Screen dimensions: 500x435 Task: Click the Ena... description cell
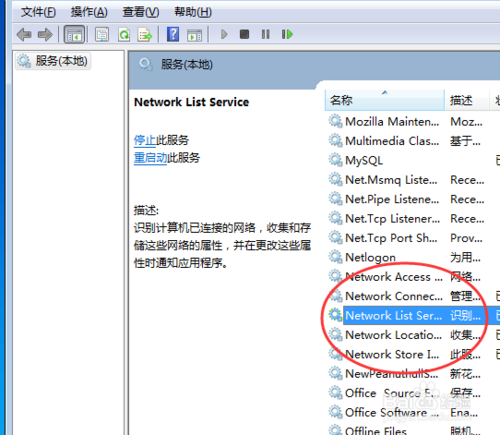pyautogui.click(x=464, y=413)
